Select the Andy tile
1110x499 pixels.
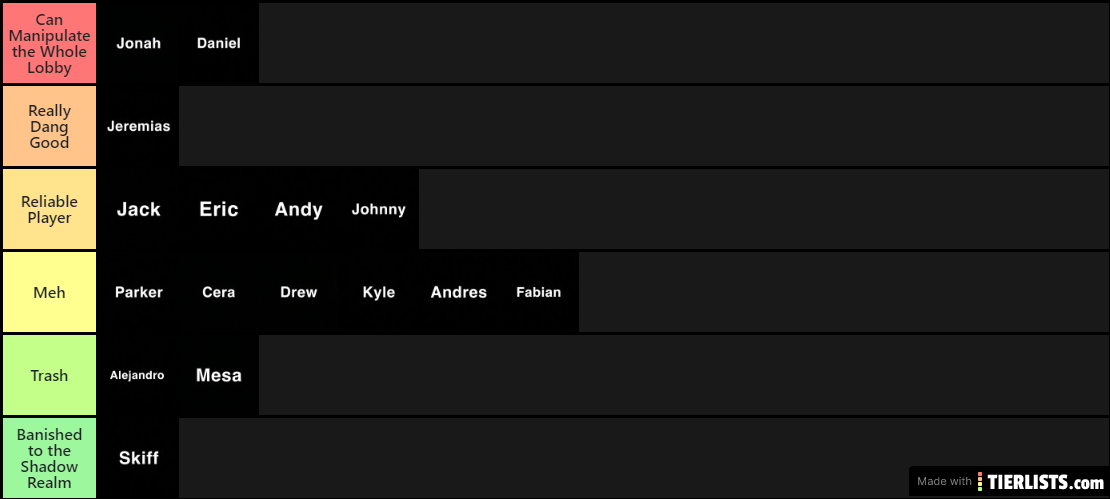[x=299, y=209]
